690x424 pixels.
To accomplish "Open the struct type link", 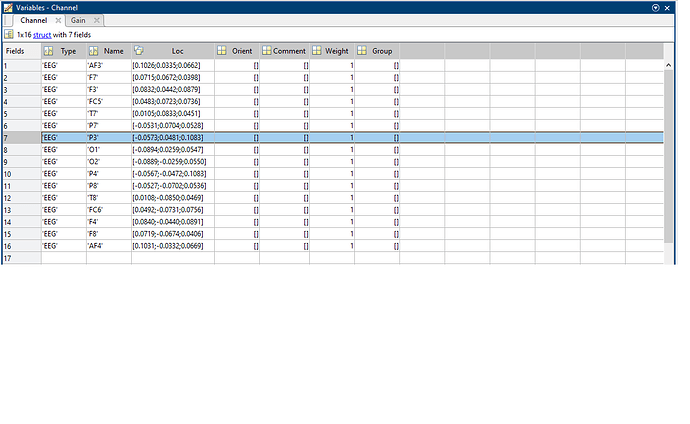I will pos(42,35).
